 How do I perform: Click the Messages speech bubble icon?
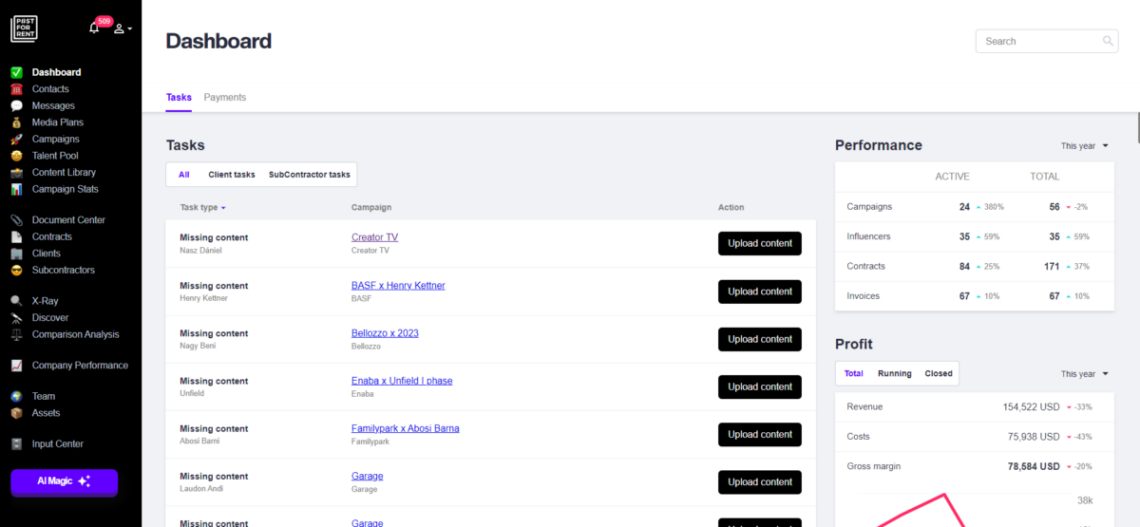(x=16, y=105)
